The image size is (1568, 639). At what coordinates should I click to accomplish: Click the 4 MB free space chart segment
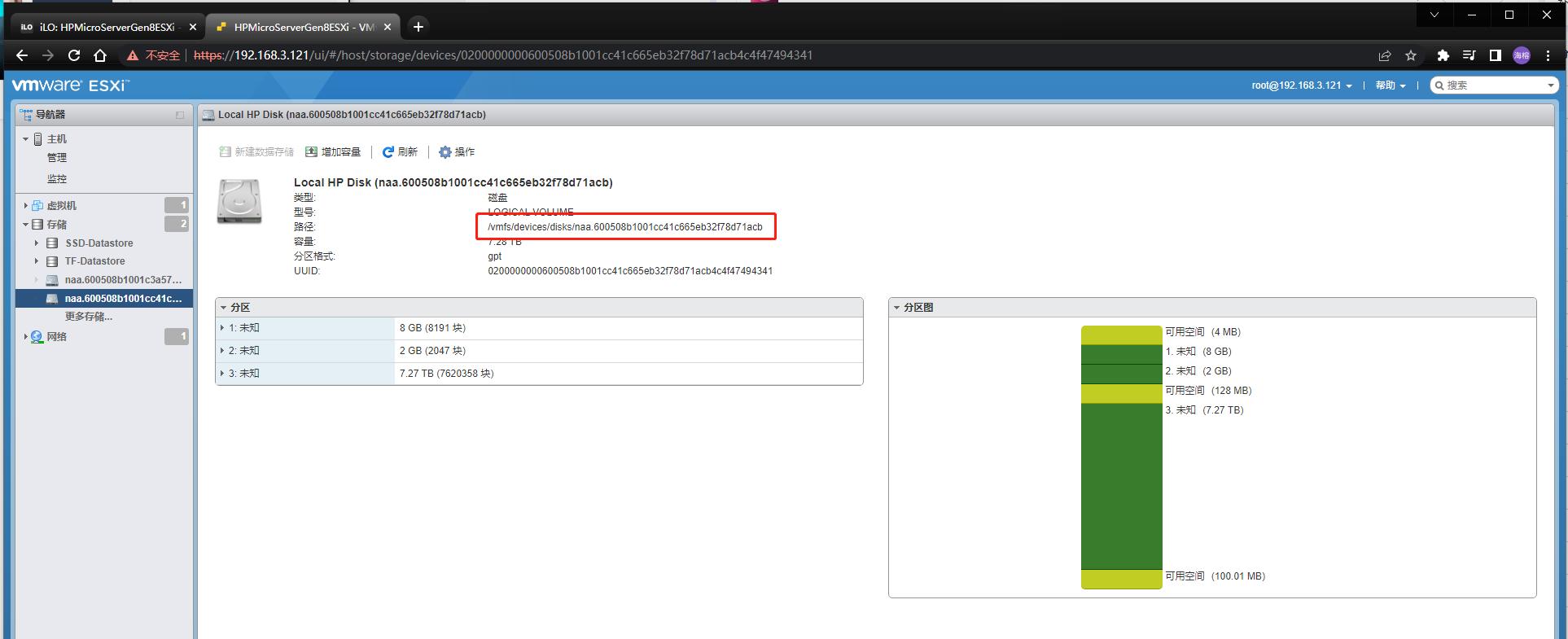tap(1121, 335)
